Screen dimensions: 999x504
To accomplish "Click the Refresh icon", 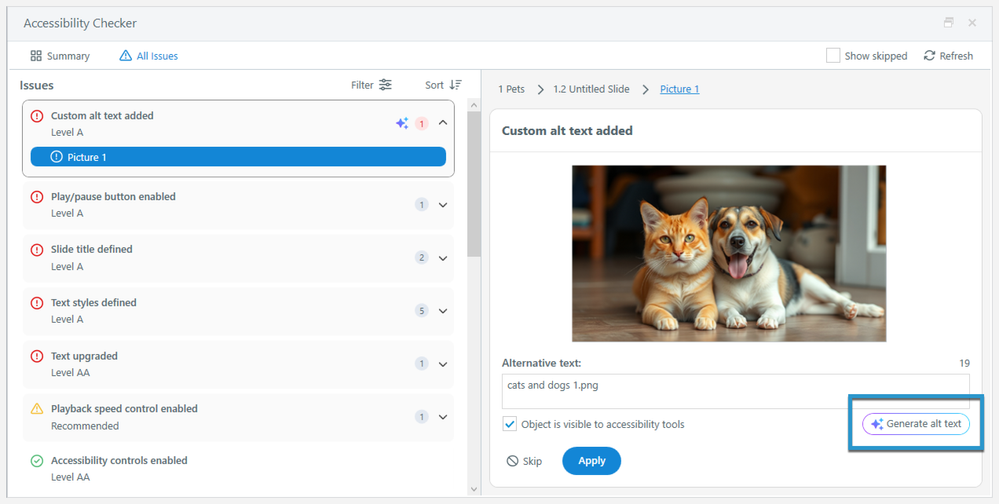I will [x=930, y=56].
